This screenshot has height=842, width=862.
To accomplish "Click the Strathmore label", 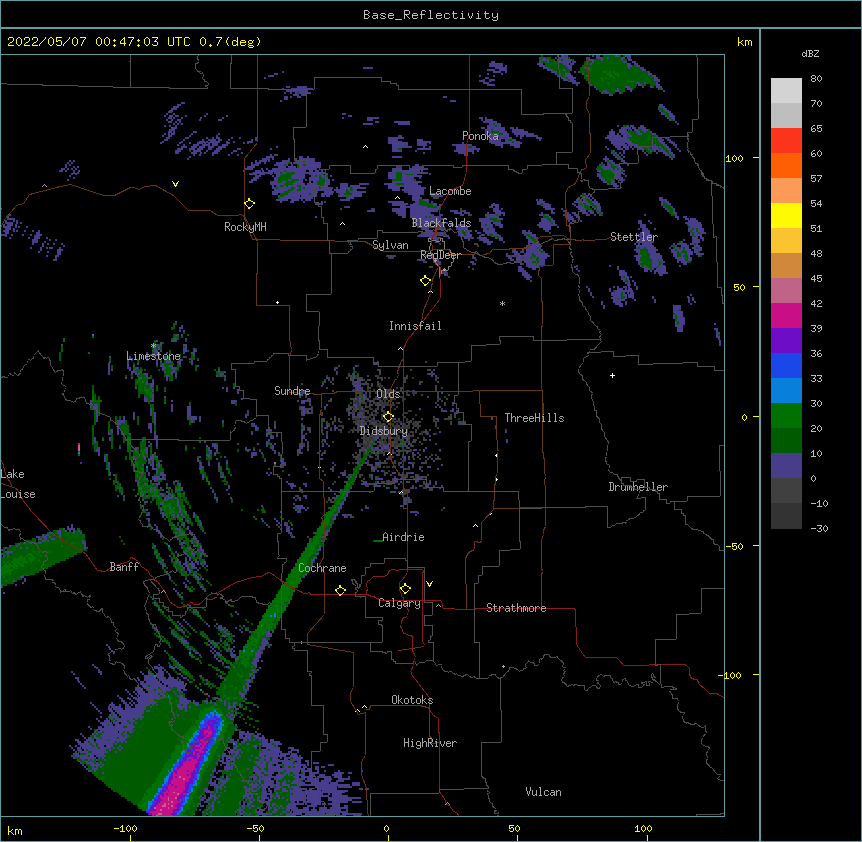I will (x=516, y=608).
